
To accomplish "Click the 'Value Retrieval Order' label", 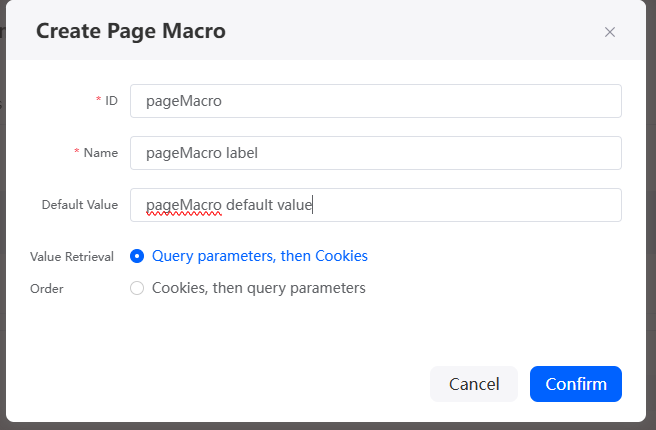I will (x=72, y=272).
